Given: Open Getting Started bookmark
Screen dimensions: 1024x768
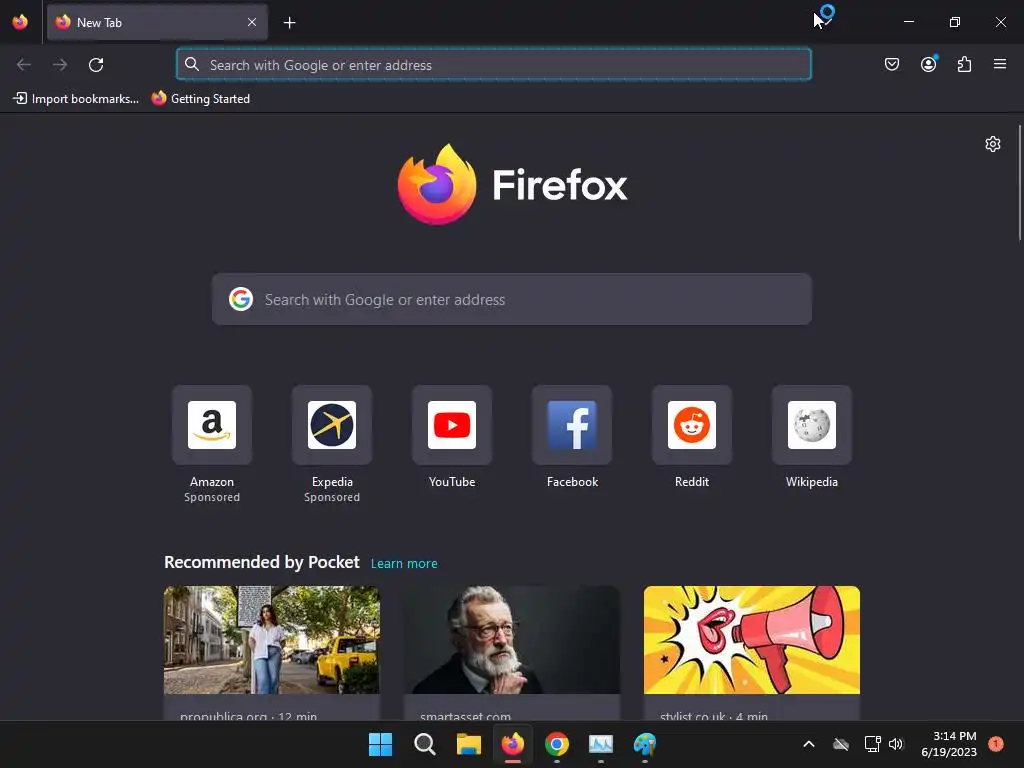Looking at the screenshot, I should coord(201,99).
